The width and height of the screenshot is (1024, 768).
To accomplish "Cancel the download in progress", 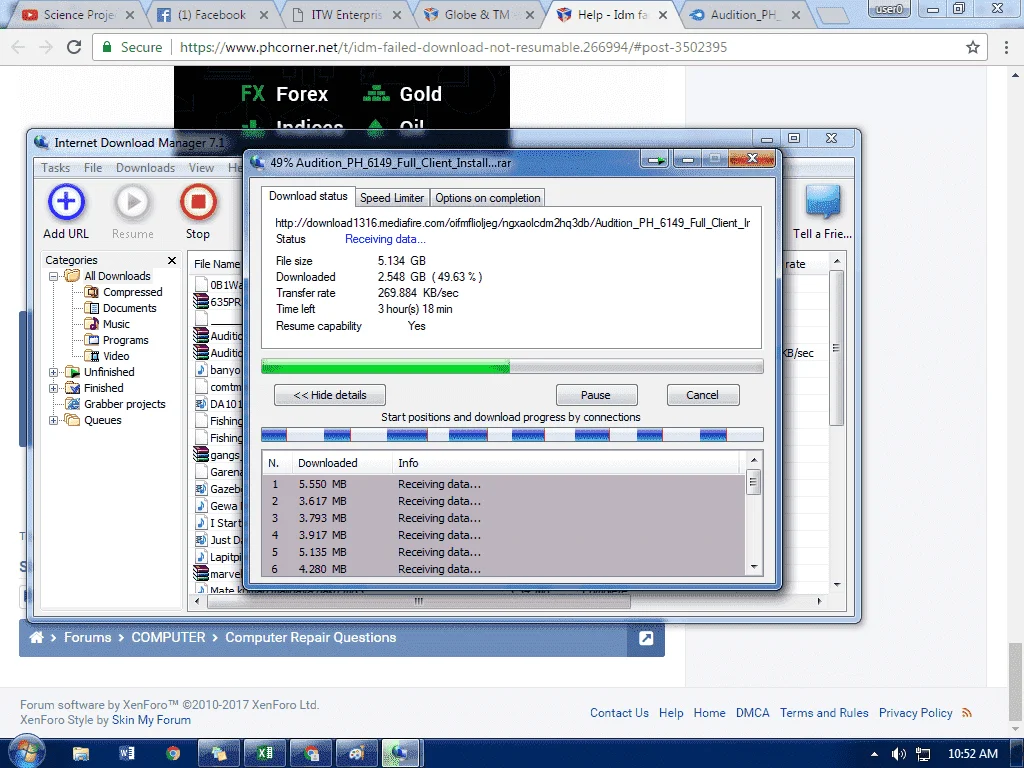I will pyautogui.click(x=703, y=395).
